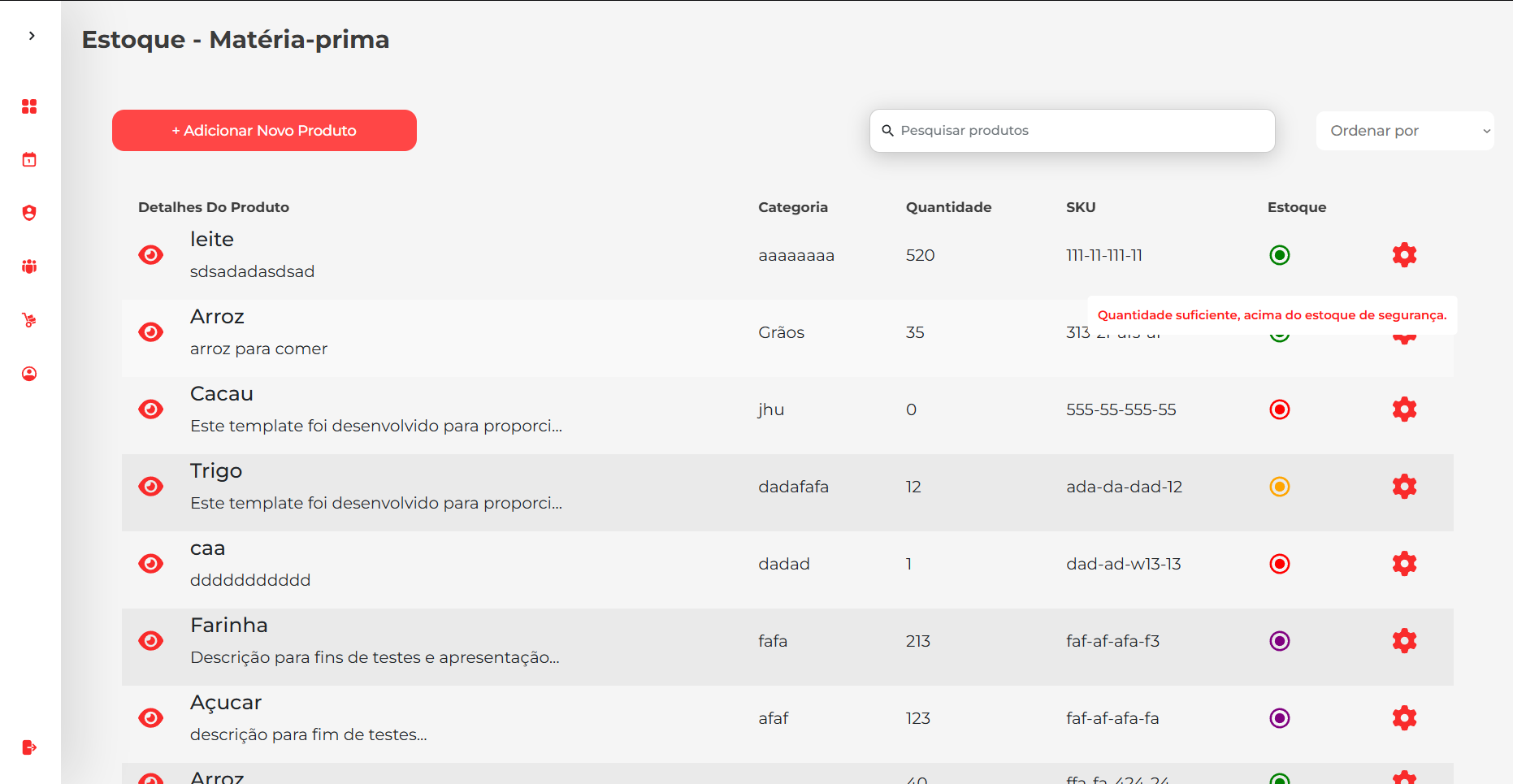The width and height of the screenshot is (1513, 784).
Task: Focus the Pesquisar produtos search field
Action: click(1072, 131)
